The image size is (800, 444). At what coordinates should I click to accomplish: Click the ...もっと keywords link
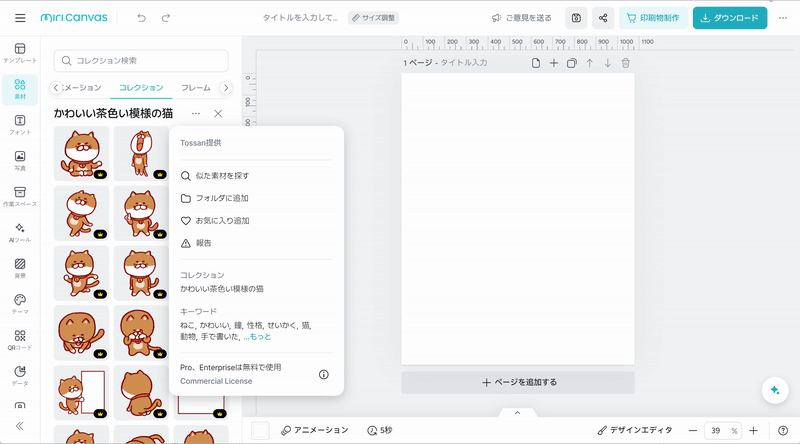click(x=257, y=337)
